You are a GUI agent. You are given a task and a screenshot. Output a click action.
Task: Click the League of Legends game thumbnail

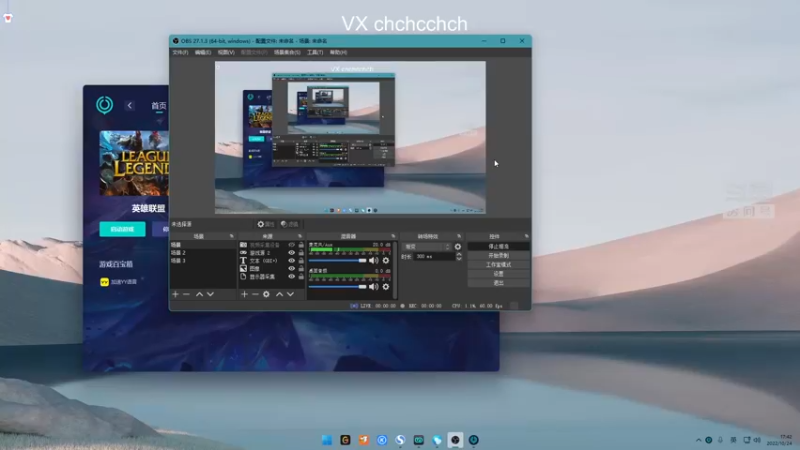point(134,163)
